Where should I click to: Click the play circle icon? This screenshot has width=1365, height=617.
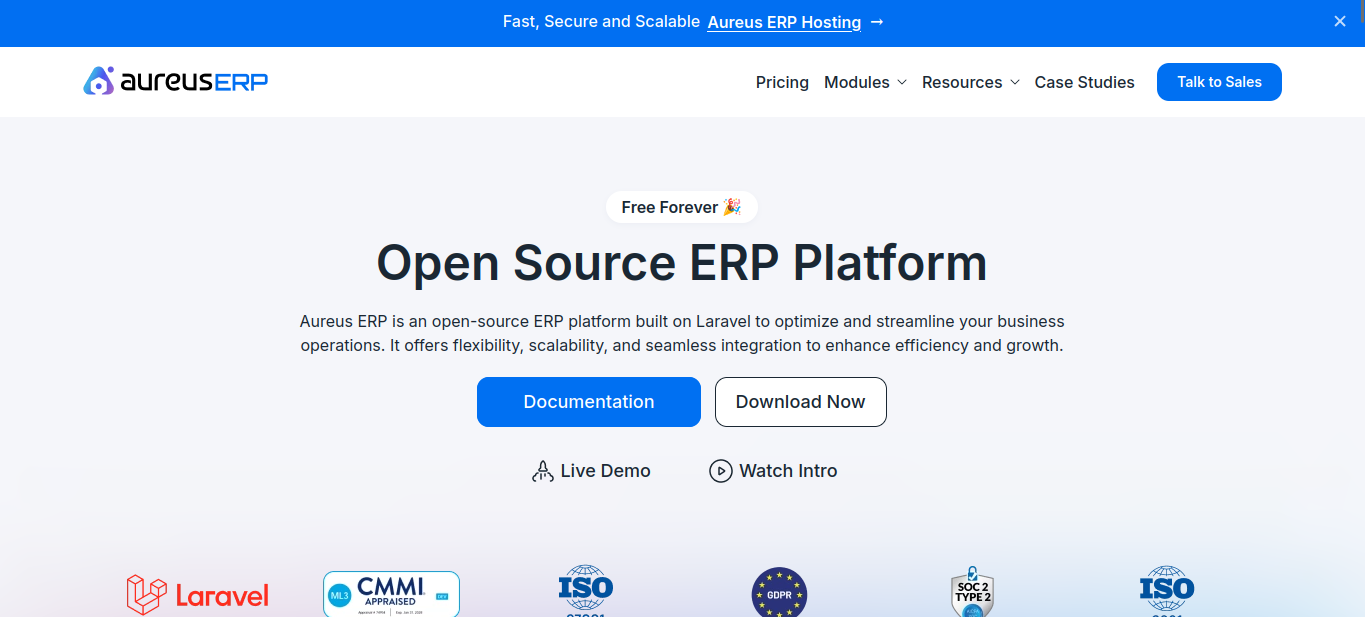point(720,471)
